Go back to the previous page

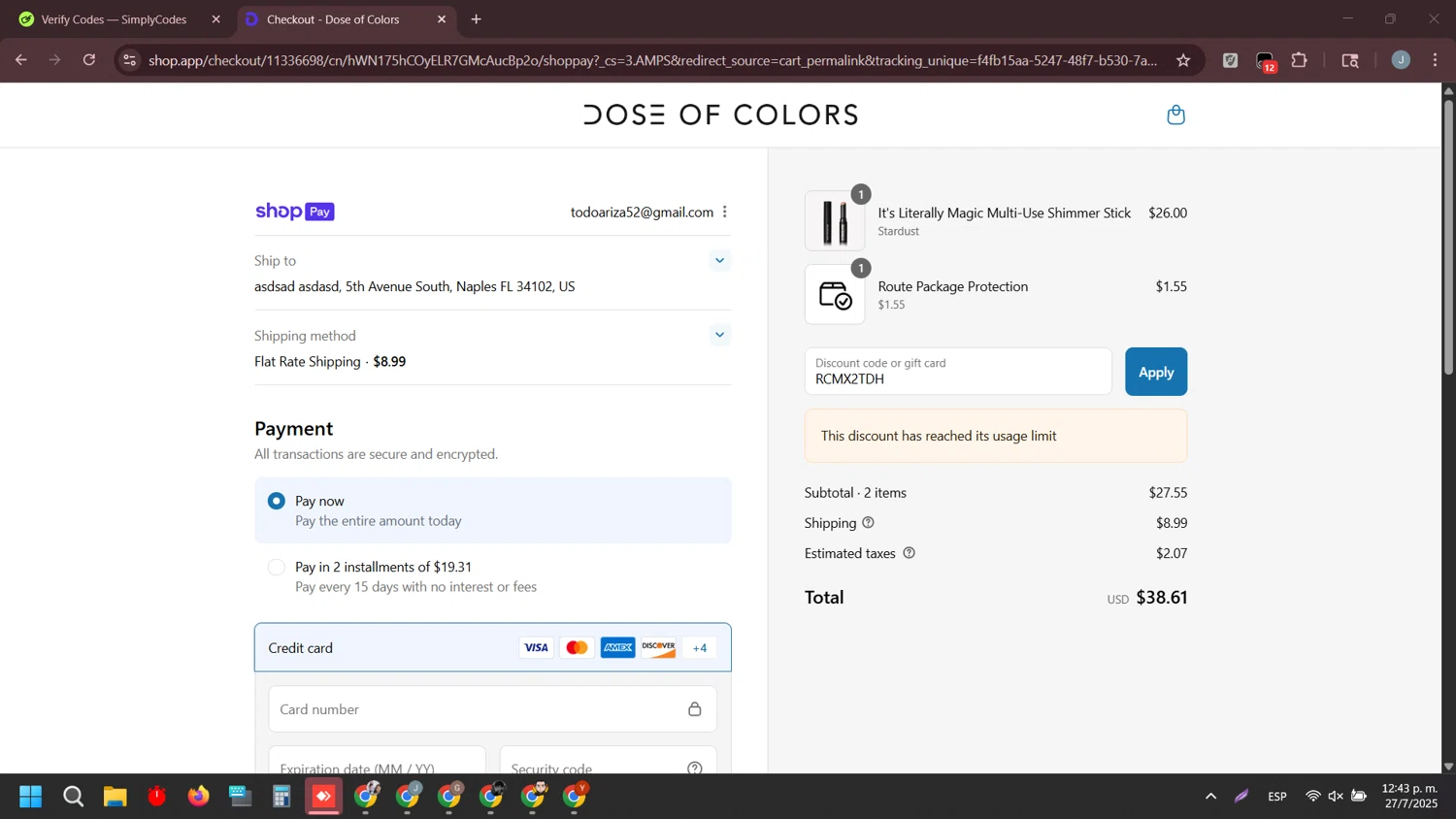tap(21, 60)
